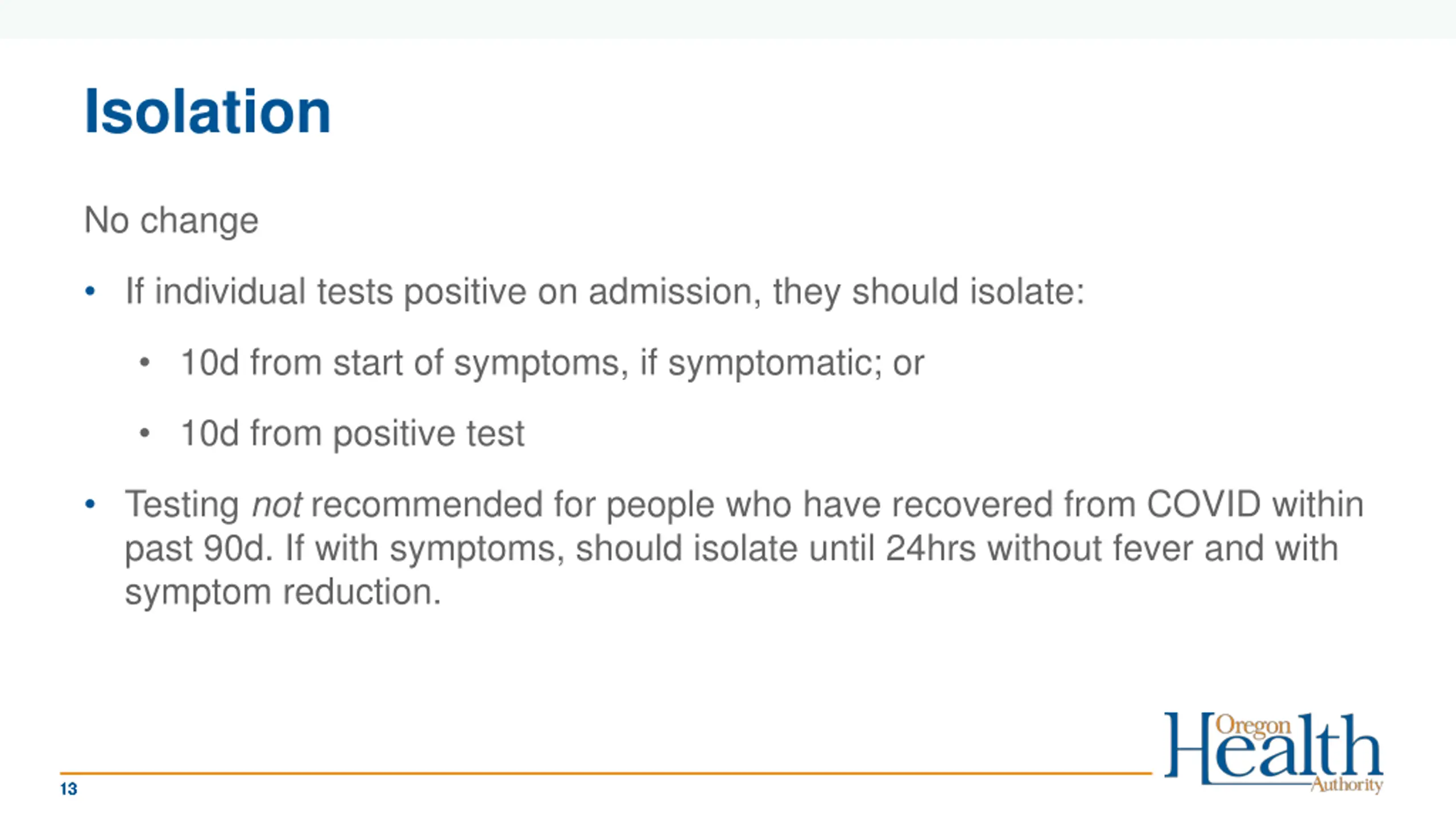This screenshot has height=819, width=1456.
Task: Click the light gray bar at top
Action: coord(728,19)
